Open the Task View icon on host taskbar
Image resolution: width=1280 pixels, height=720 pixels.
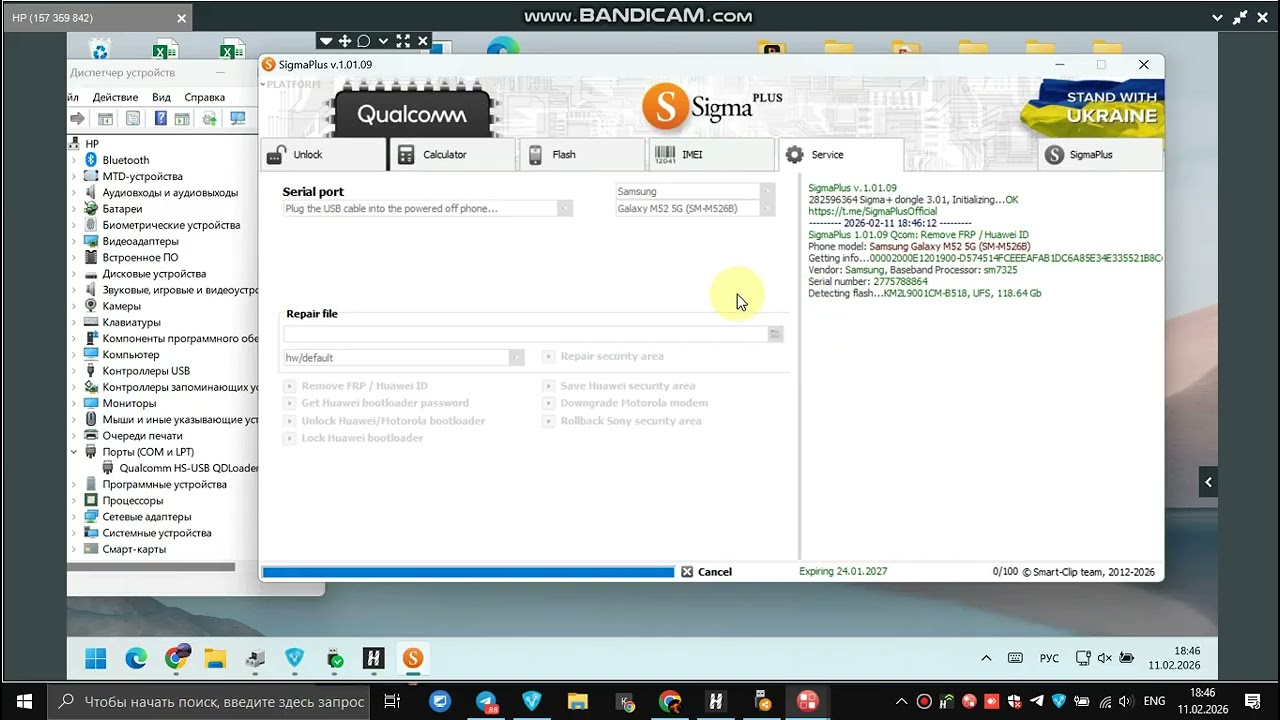pyautogui.click(x=393, y=702)
